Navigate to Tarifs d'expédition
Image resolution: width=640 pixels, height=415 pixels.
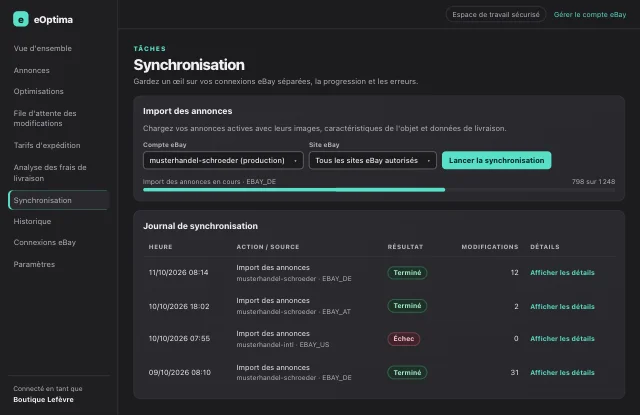tap(47, 145)
